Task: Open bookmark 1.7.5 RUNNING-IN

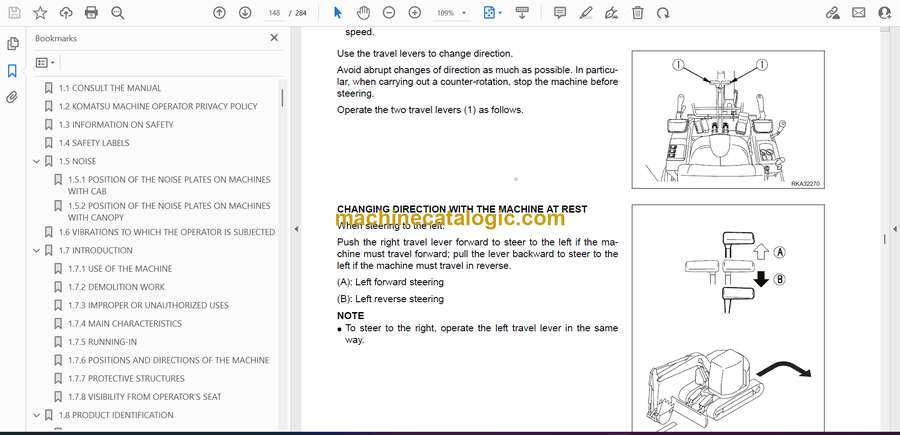Action: [102, 342]
